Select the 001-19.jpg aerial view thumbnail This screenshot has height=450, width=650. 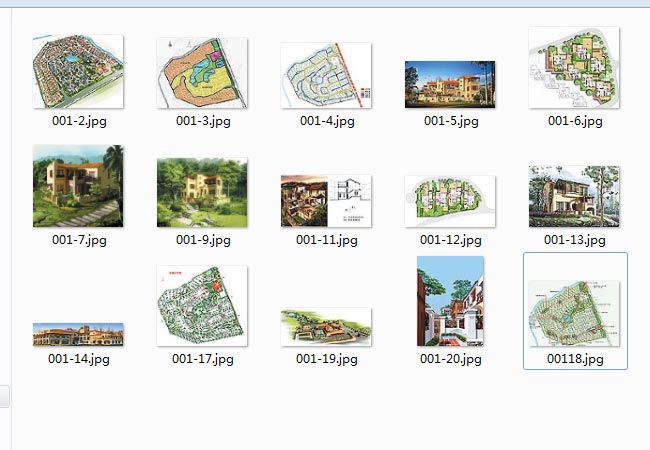[x=326, y=326]
